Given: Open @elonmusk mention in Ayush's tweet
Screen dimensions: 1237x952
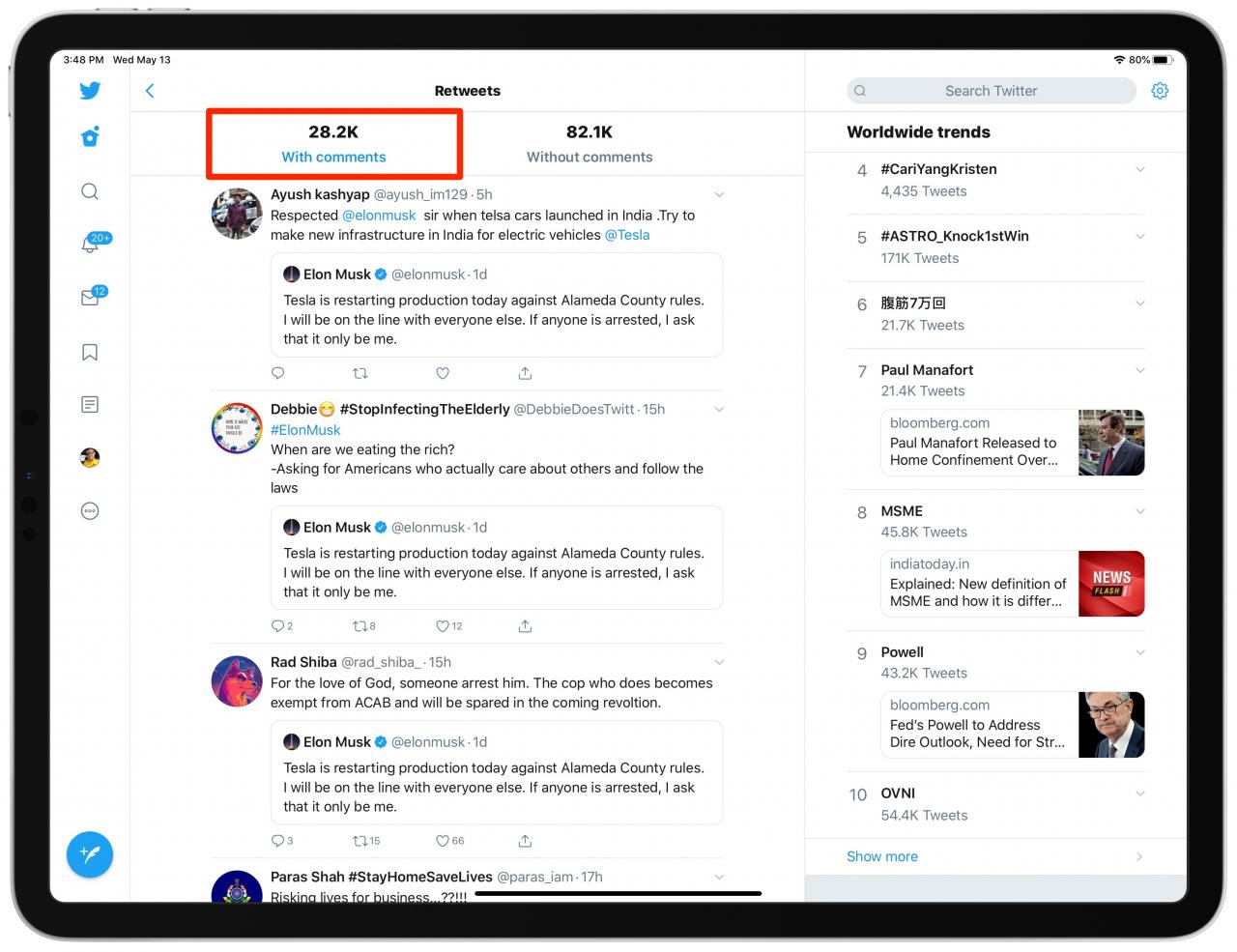Looking at the screenshot, I should [379, 216].
